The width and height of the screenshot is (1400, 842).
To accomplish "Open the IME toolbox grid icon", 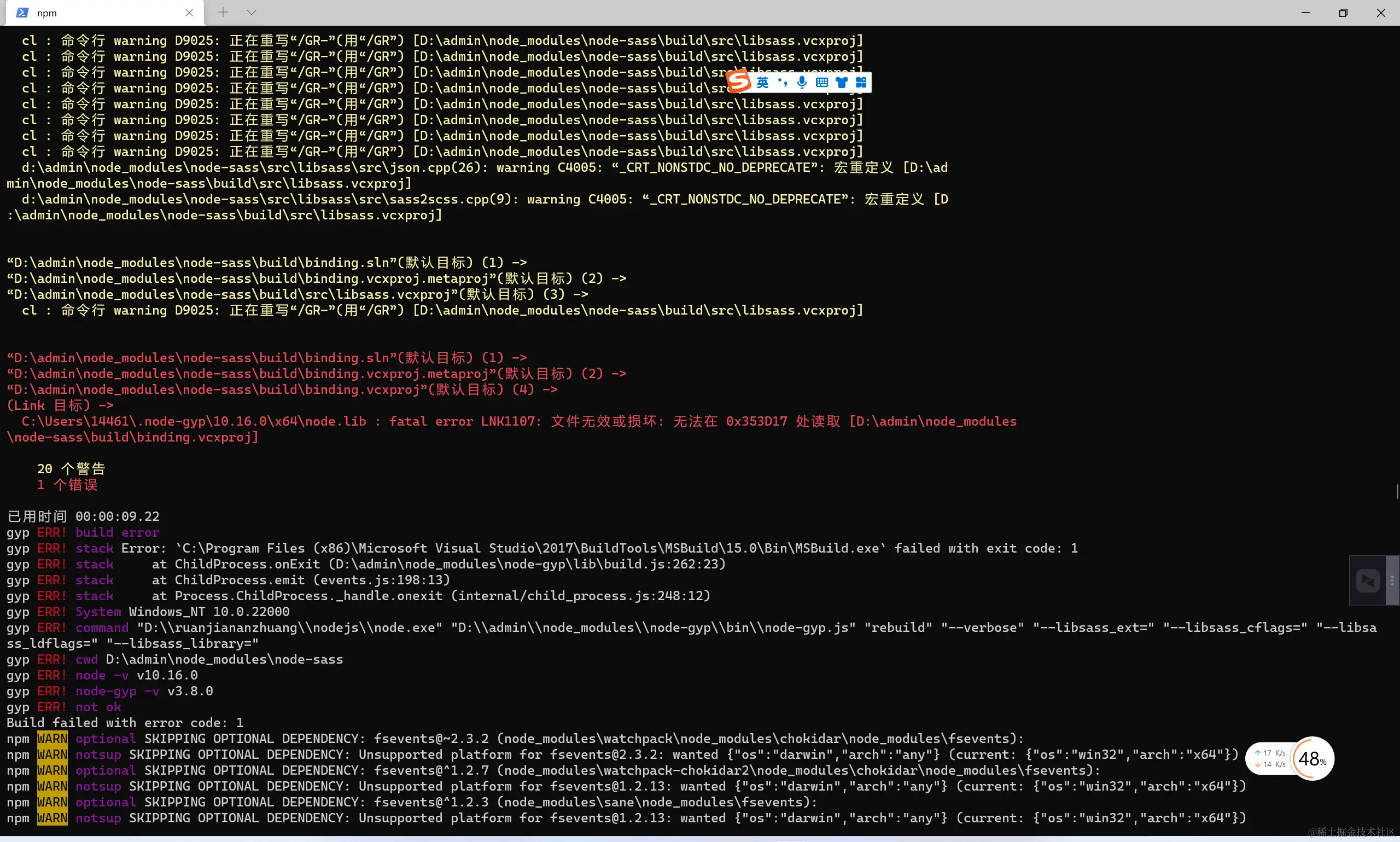I will coord(861,83).
